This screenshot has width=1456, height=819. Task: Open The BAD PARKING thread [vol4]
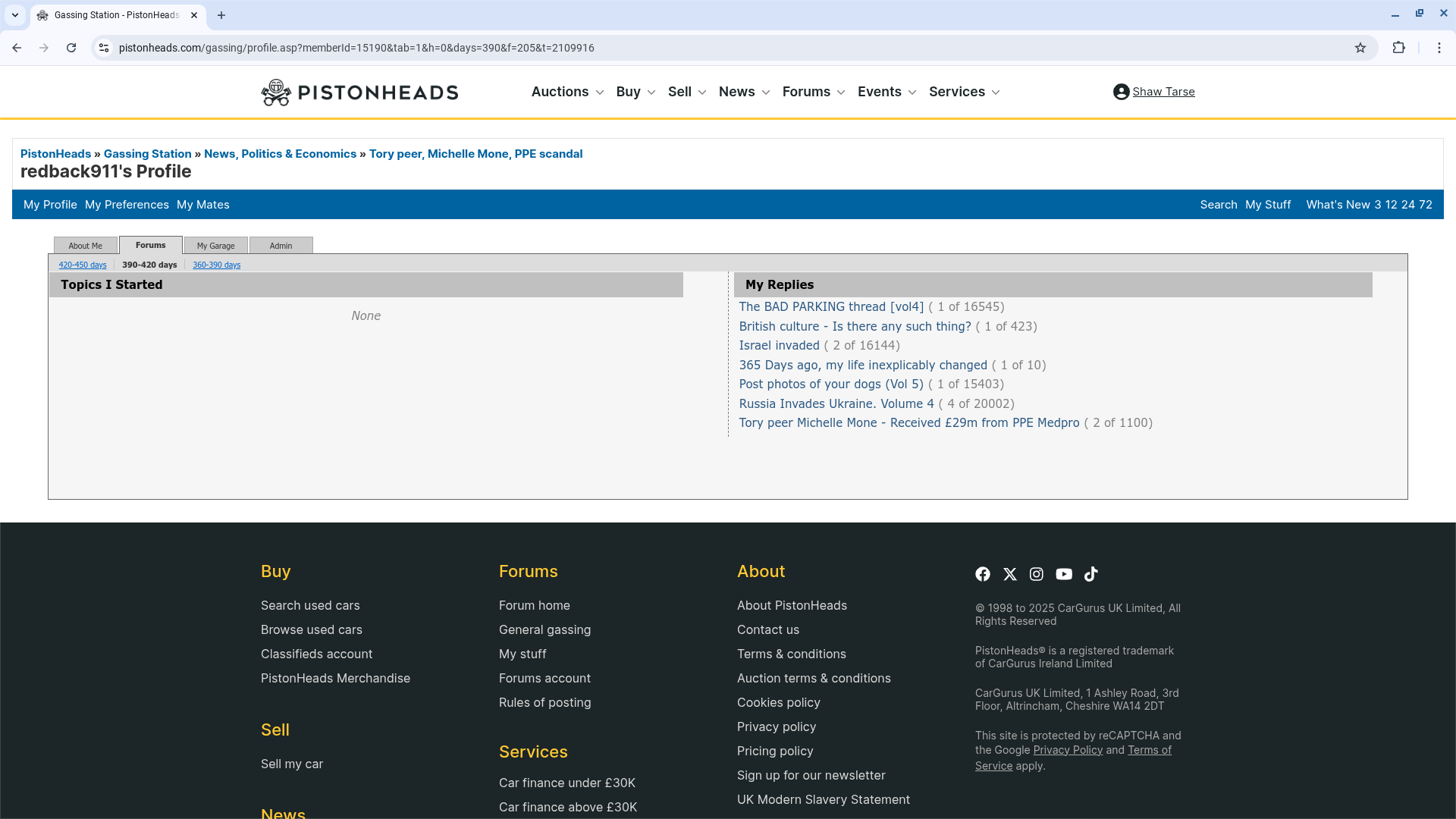pyautogui.click(x=831, y=307)
